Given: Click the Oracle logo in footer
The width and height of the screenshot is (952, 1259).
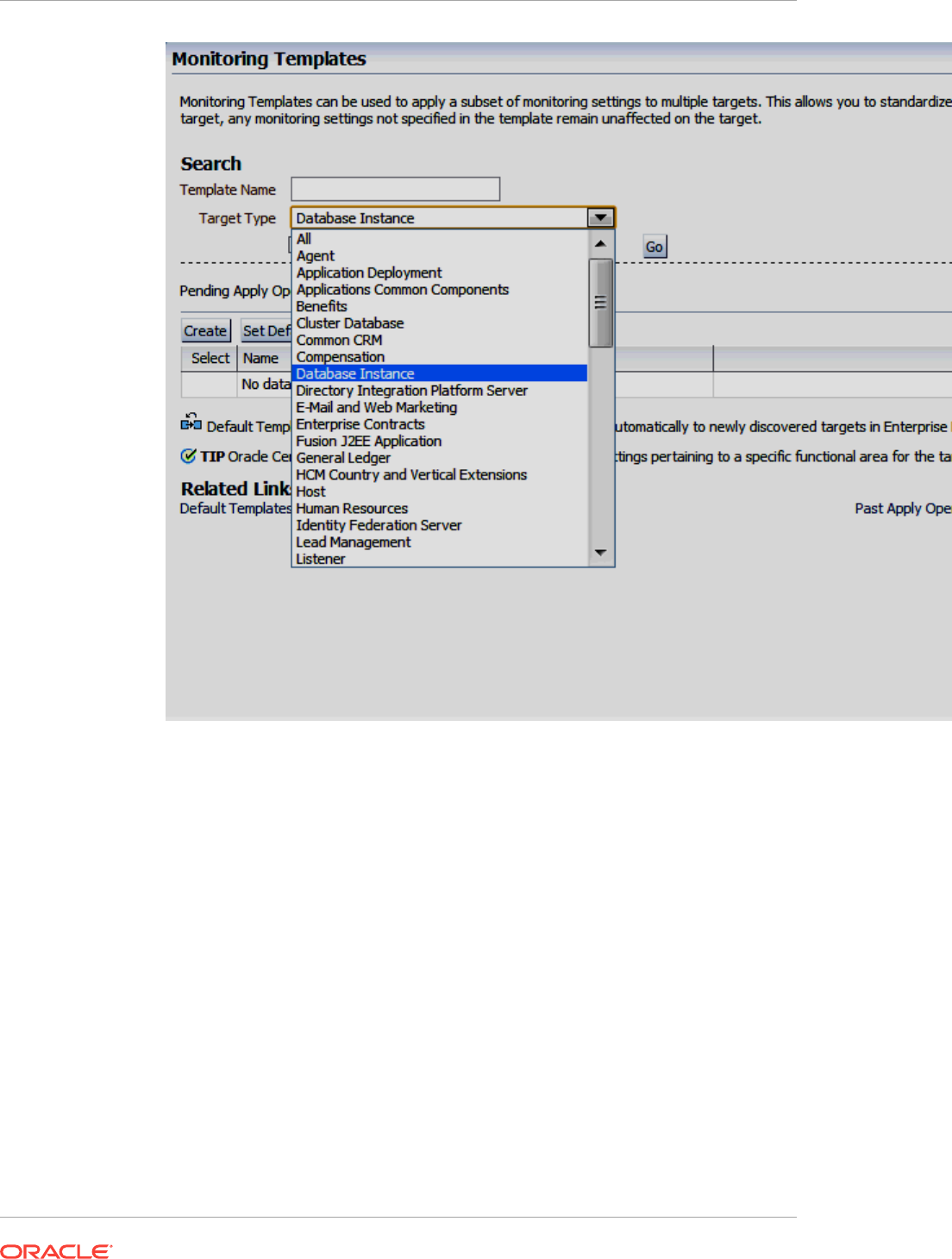Looking at the screenshot, I should 56,1251.
